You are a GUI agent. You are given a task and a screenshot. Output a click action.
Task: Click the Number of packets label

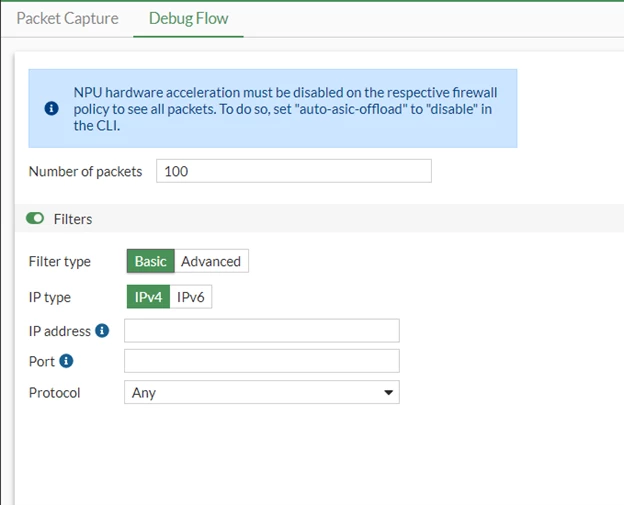pos(85,172)
